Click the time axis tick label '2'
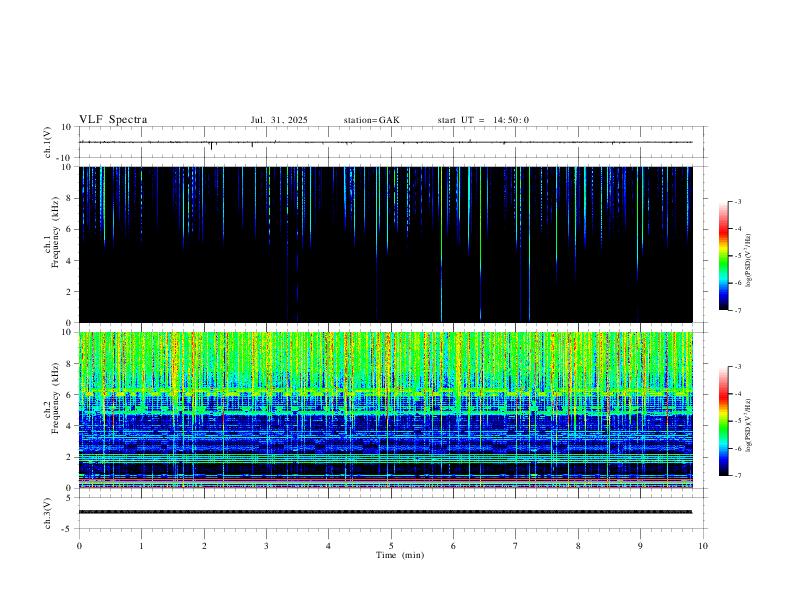This screenshot has width=792, height=612. [204, 546]
